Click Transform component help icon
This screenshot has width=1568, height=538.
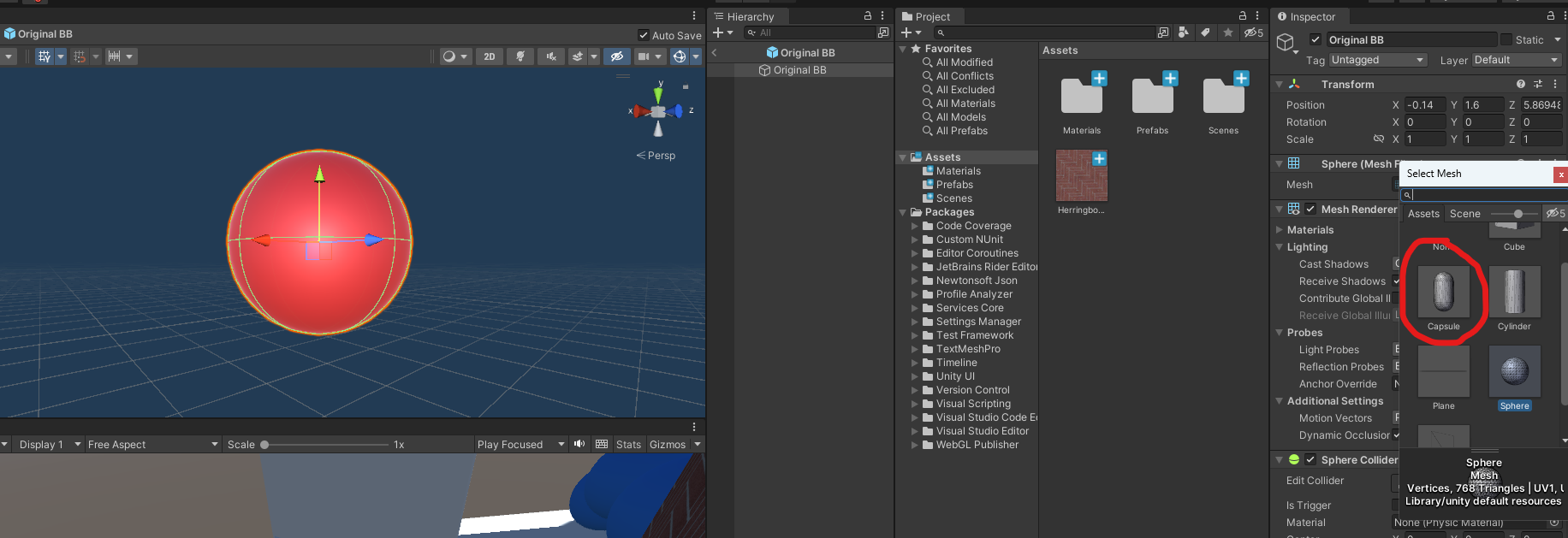[1521, 84]
